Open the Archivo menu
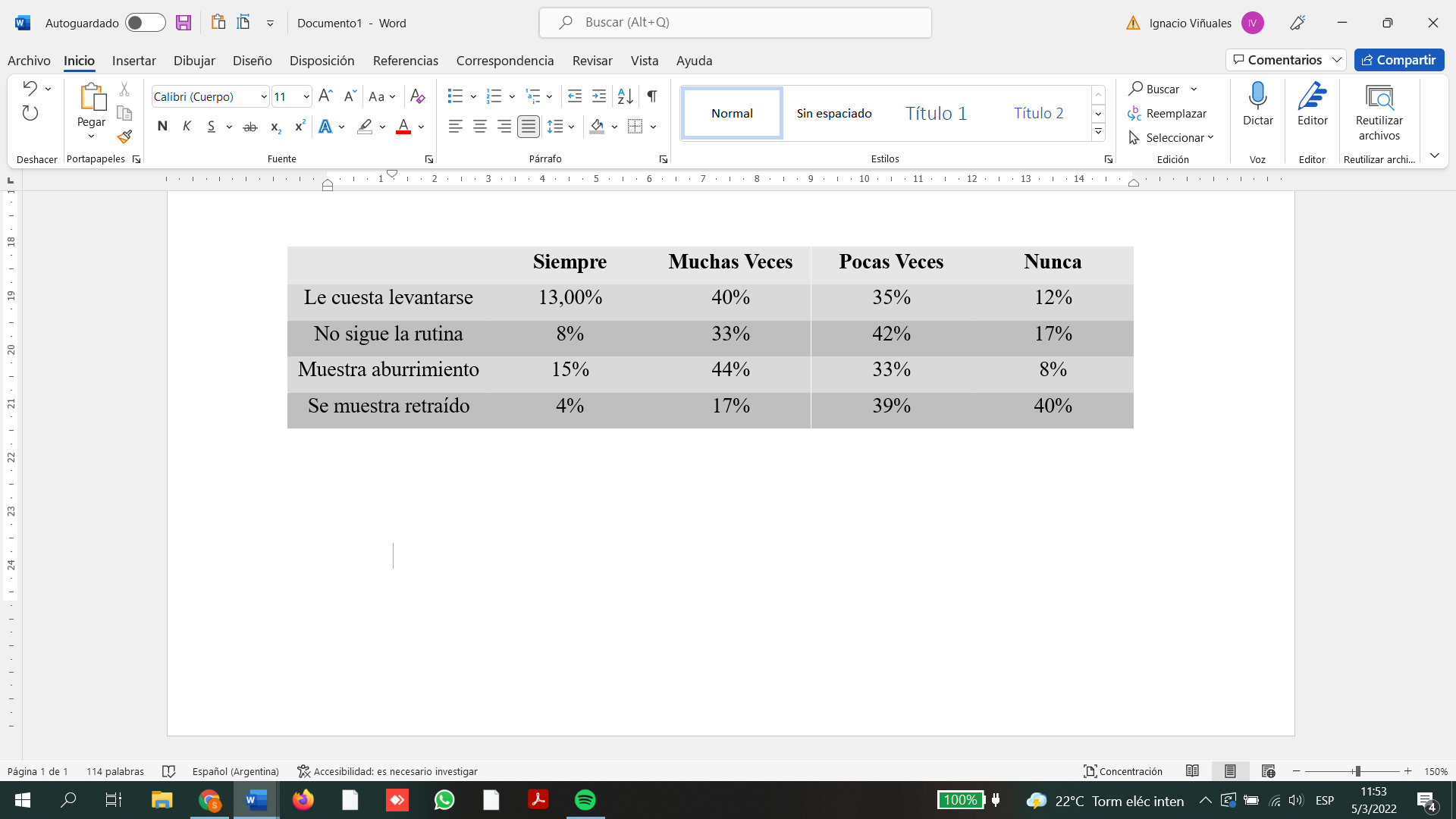This screenshot has width=1456, height=819. [29, 61]
